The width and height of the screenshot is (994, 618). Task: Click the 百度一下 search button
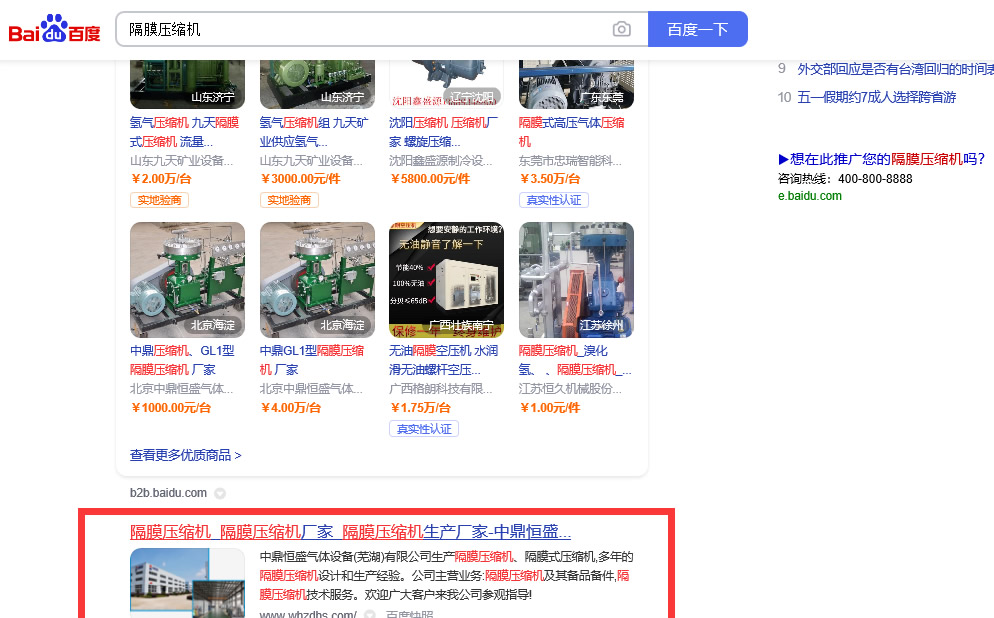tap(697, 29)
